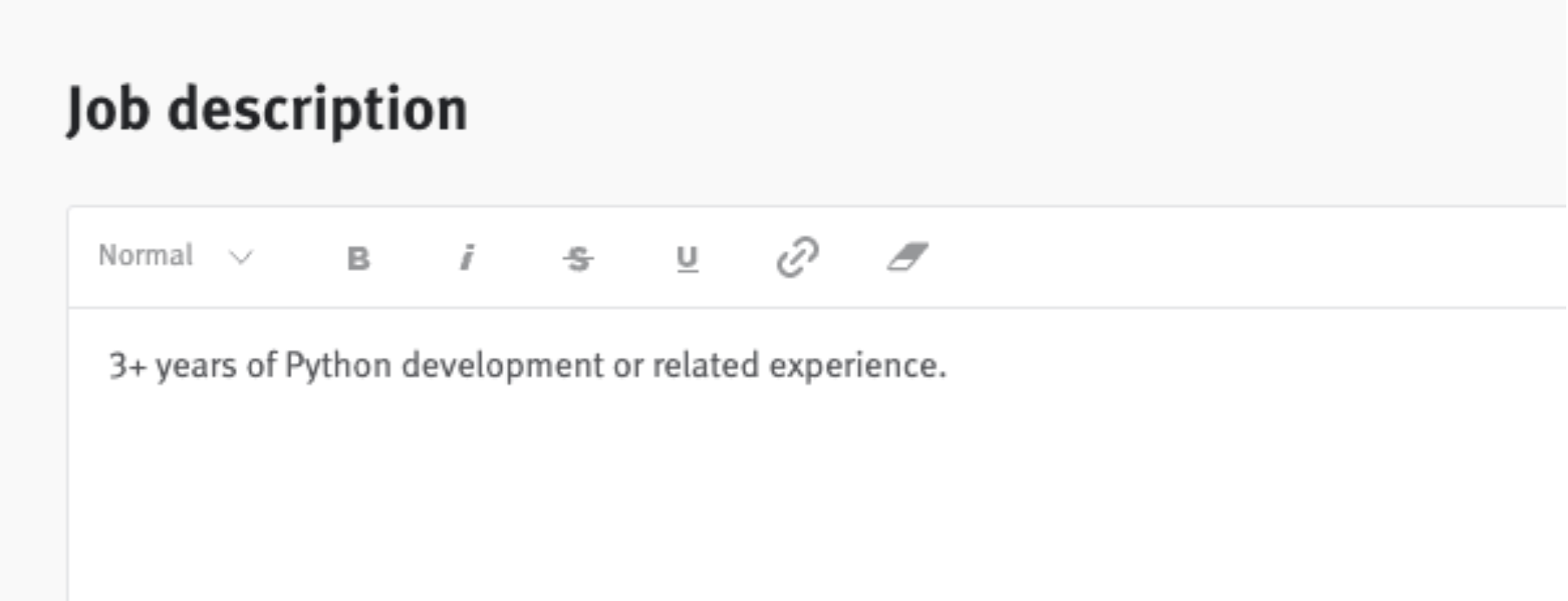Click the word 'Job' in the heading

[x=108, y=110]
